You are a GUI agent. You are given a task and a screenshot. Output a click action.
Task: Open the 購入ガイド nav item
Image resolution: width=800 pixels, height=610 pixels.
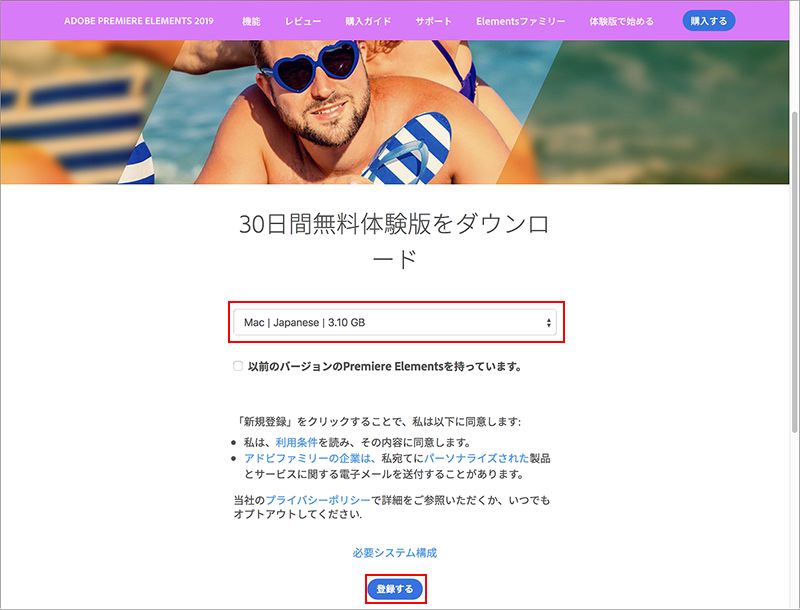(x=368, y=21)
